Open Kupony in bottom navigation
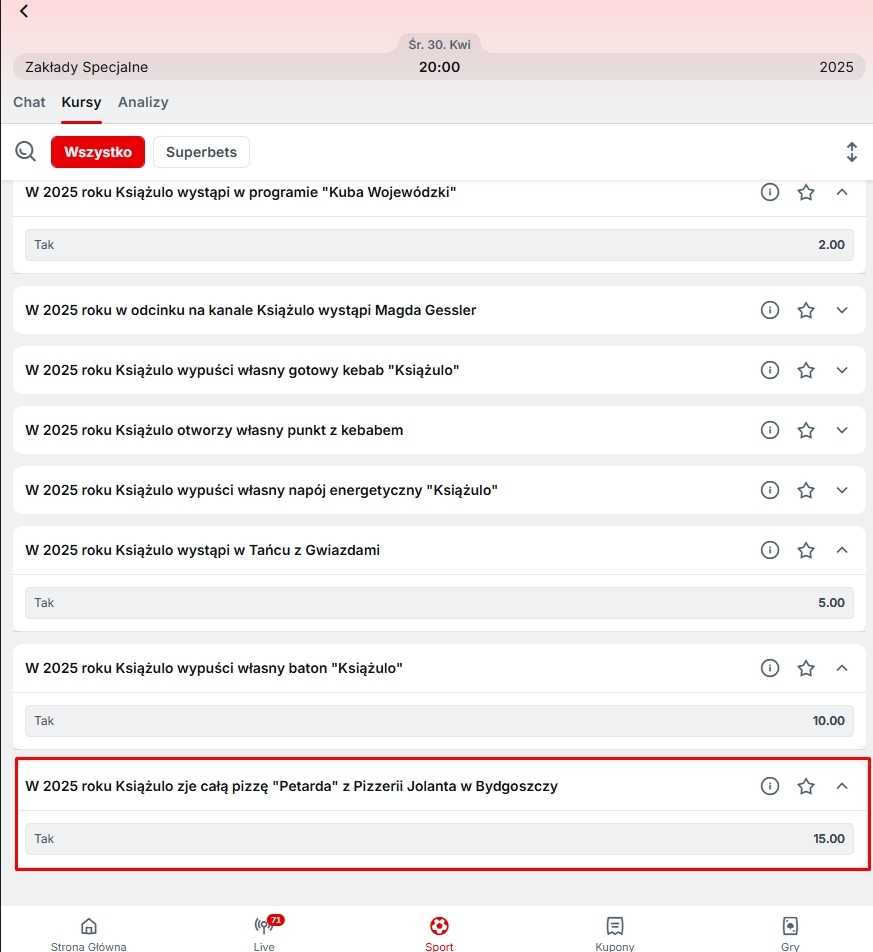 tap(614, 930)
